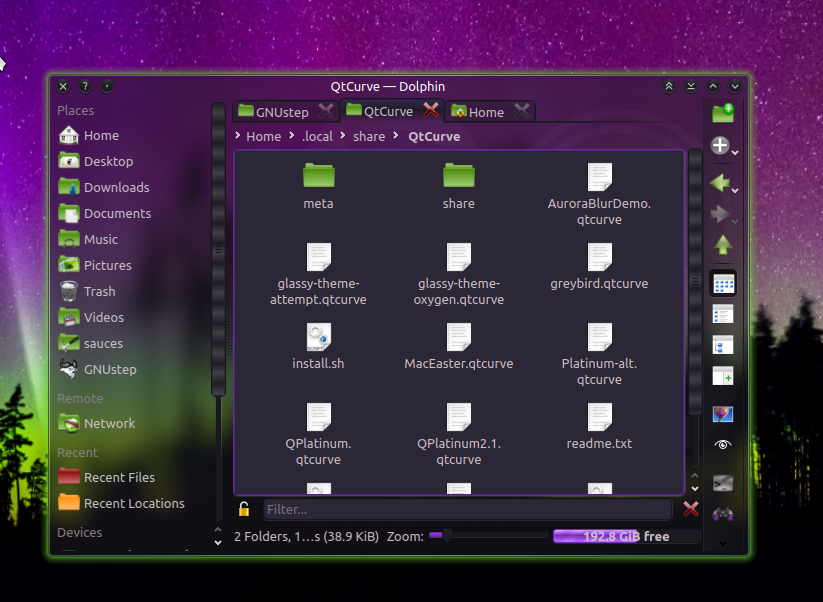Select readme.txt file
Image resolution: width=823 pixels, height=602 pixels.
pyautogui.click(x=599, y=427)
